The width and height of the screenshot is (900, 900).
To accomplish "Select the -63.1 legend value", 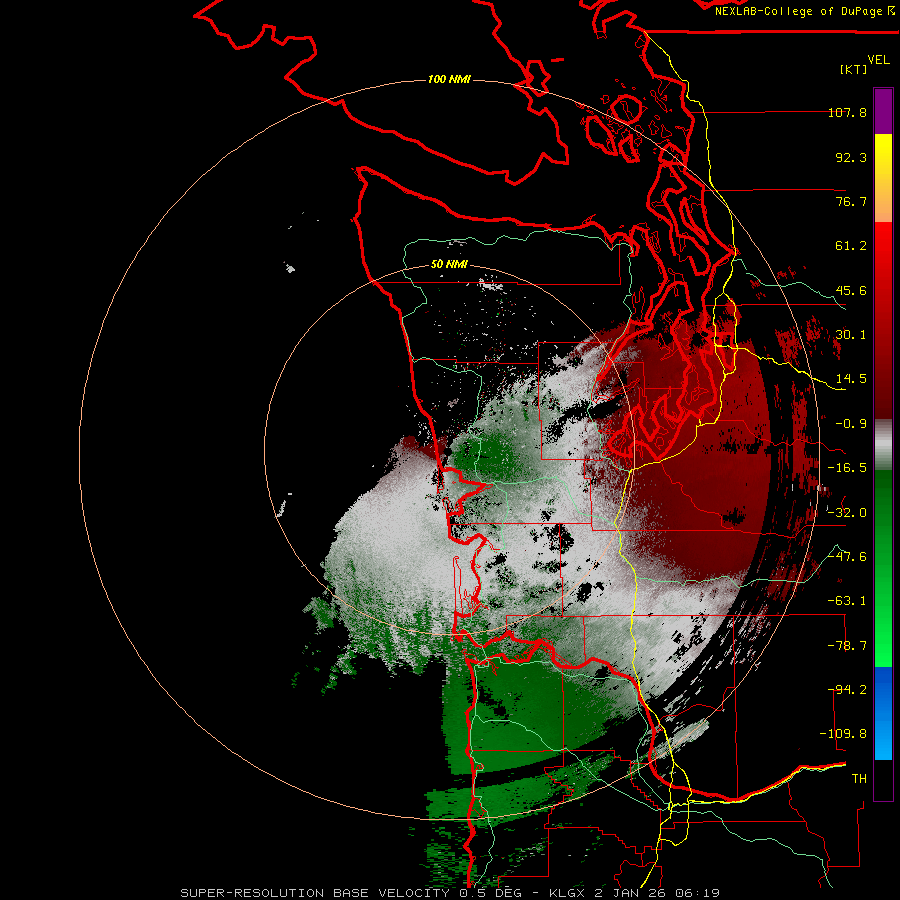I will pos(847,601).
